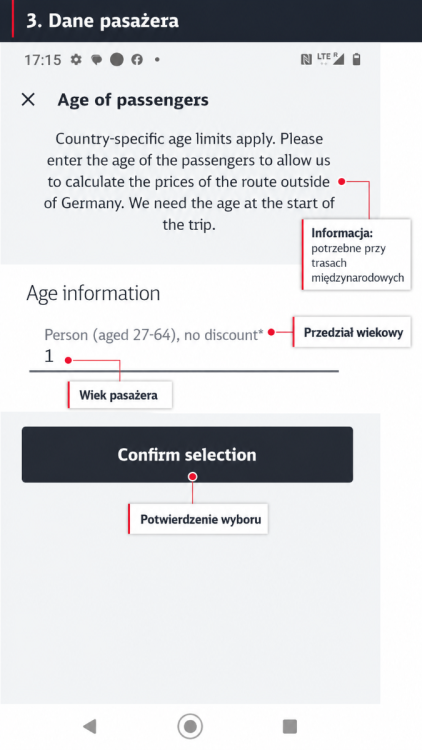422x750 pixels.
Task: Tap the settings gear status icon
Action: coord(76,59)
